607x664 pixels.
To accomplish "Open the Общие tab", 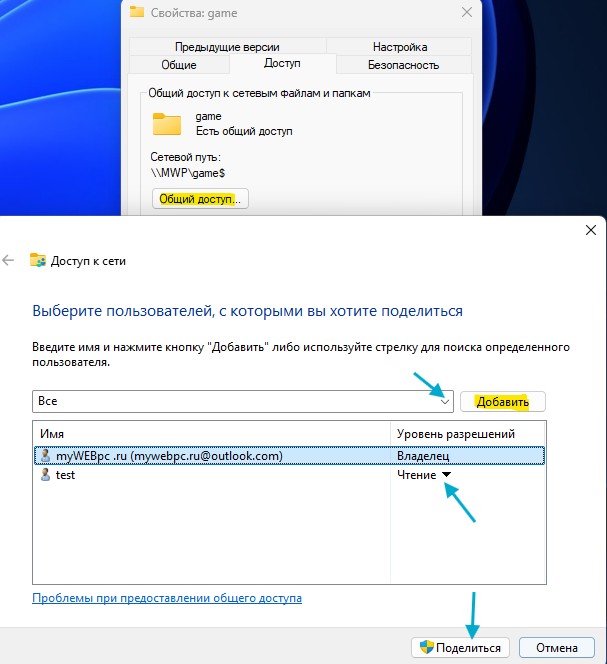I will 178,65.
